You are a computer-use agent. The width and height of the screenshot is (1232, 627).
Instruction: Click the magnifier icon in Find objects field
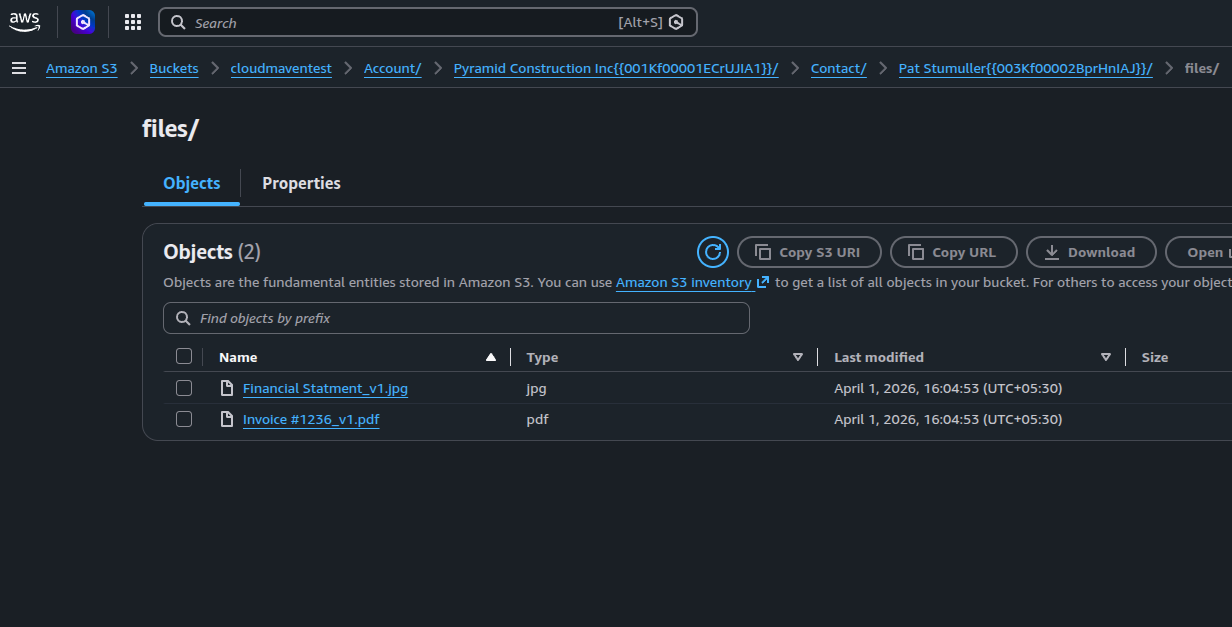point(183,318)
